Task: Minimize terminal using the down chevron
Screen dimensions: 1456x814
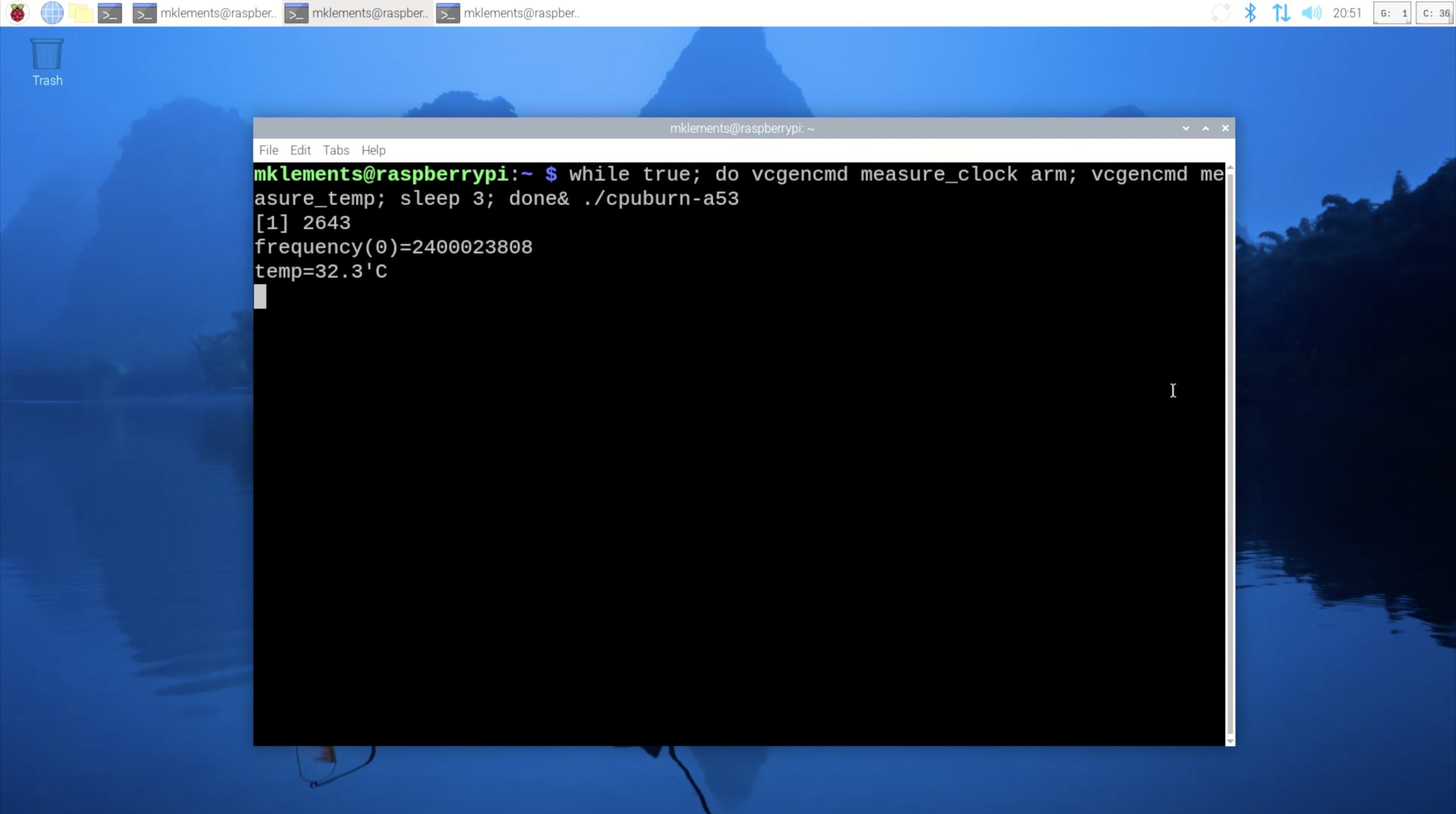Action: [1186, 129]
